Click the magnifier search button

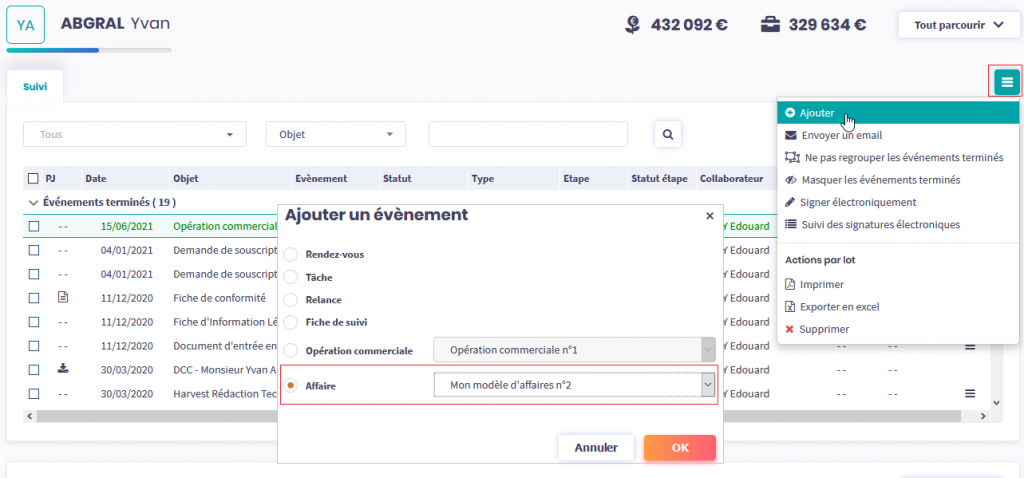pyautogui.click(x=668, y=133)
